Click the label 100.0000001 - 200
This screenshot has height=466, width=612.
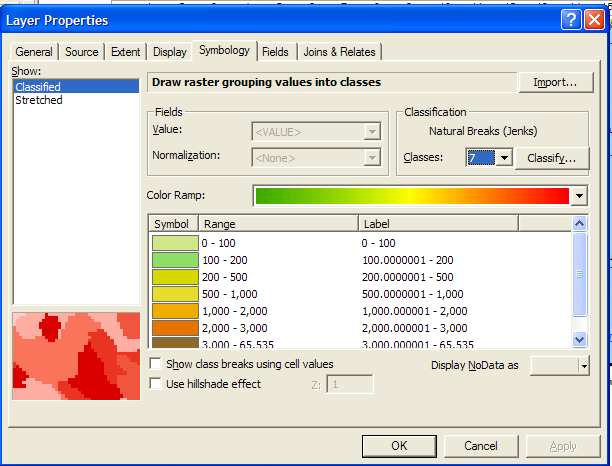tap(407, 260)
